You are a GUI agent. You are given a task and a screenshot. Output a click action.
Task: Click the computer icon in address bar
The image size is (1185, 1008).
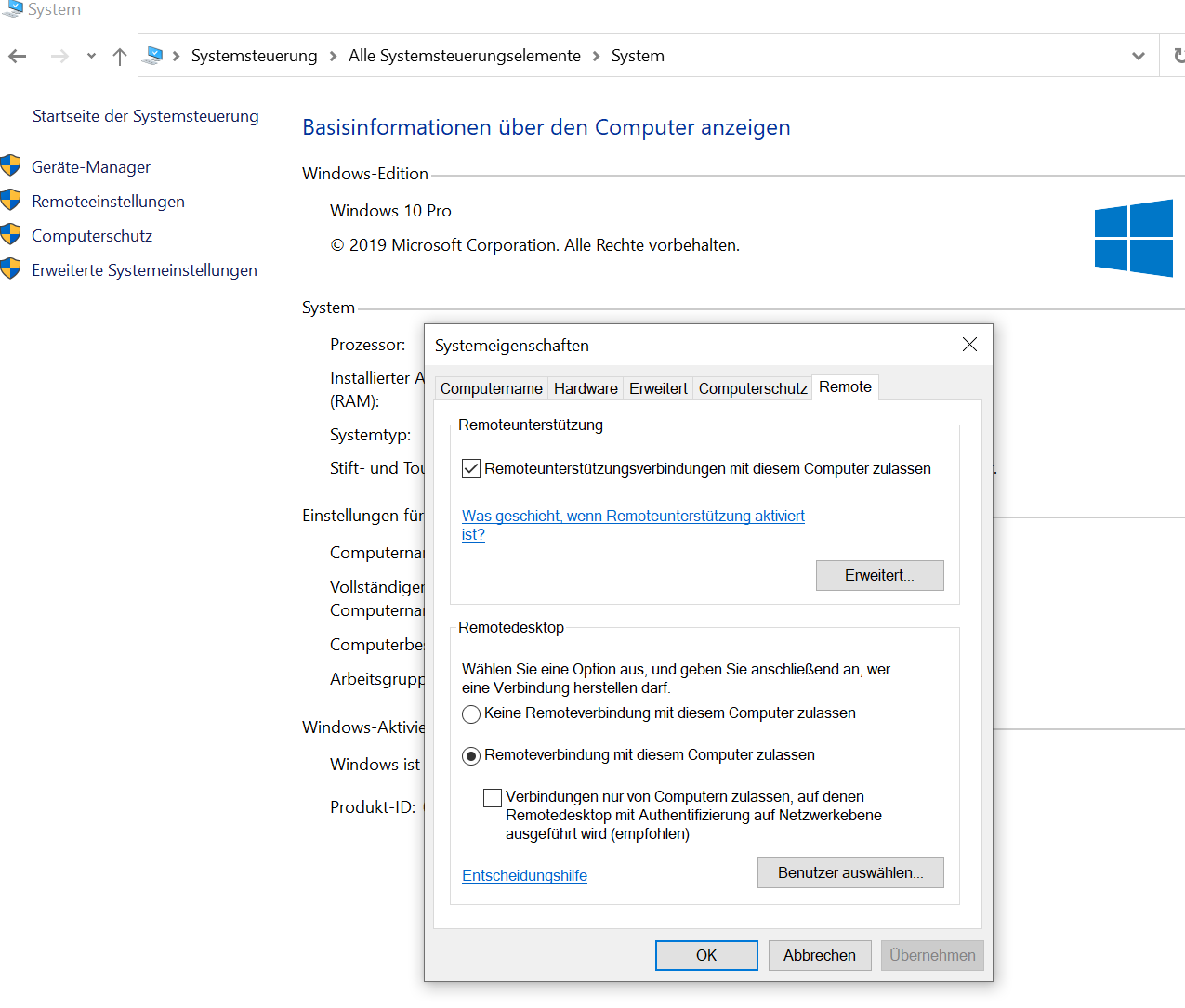pyautogui.click(x=155, y=56)
